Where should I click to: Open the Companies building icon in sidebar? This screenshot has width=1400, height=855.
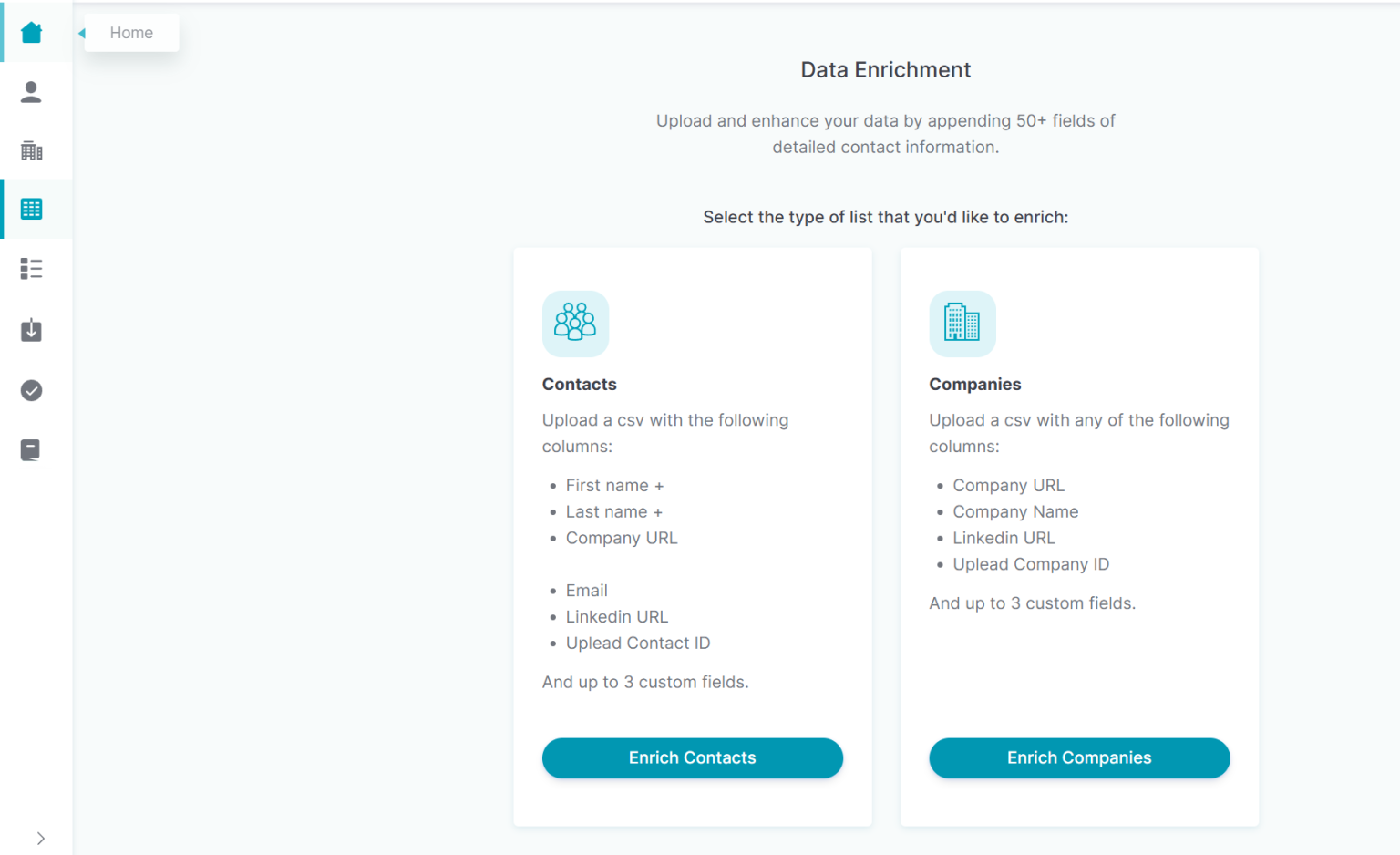coord(32,149)
